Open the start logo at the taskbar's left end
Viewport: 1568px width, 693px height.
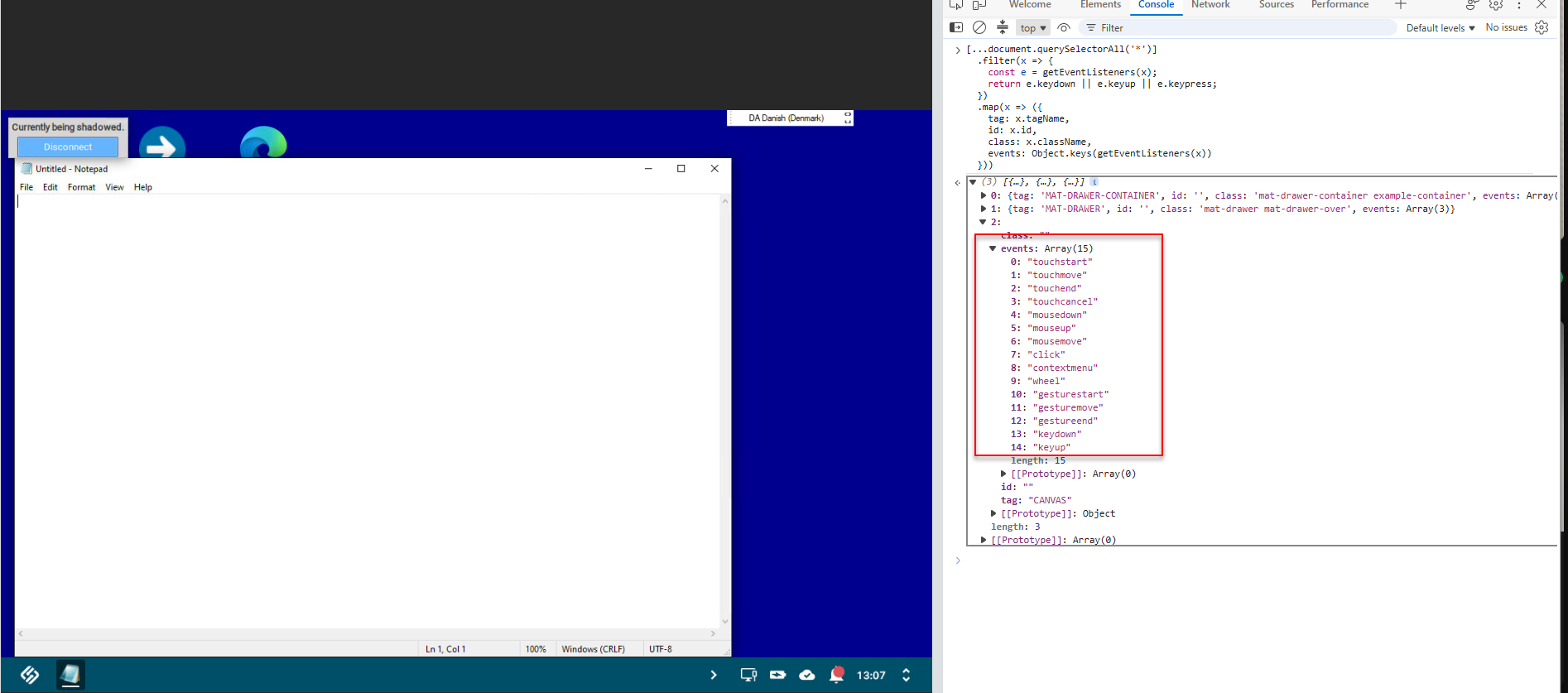pyautogui.click(x=30, y=675)
